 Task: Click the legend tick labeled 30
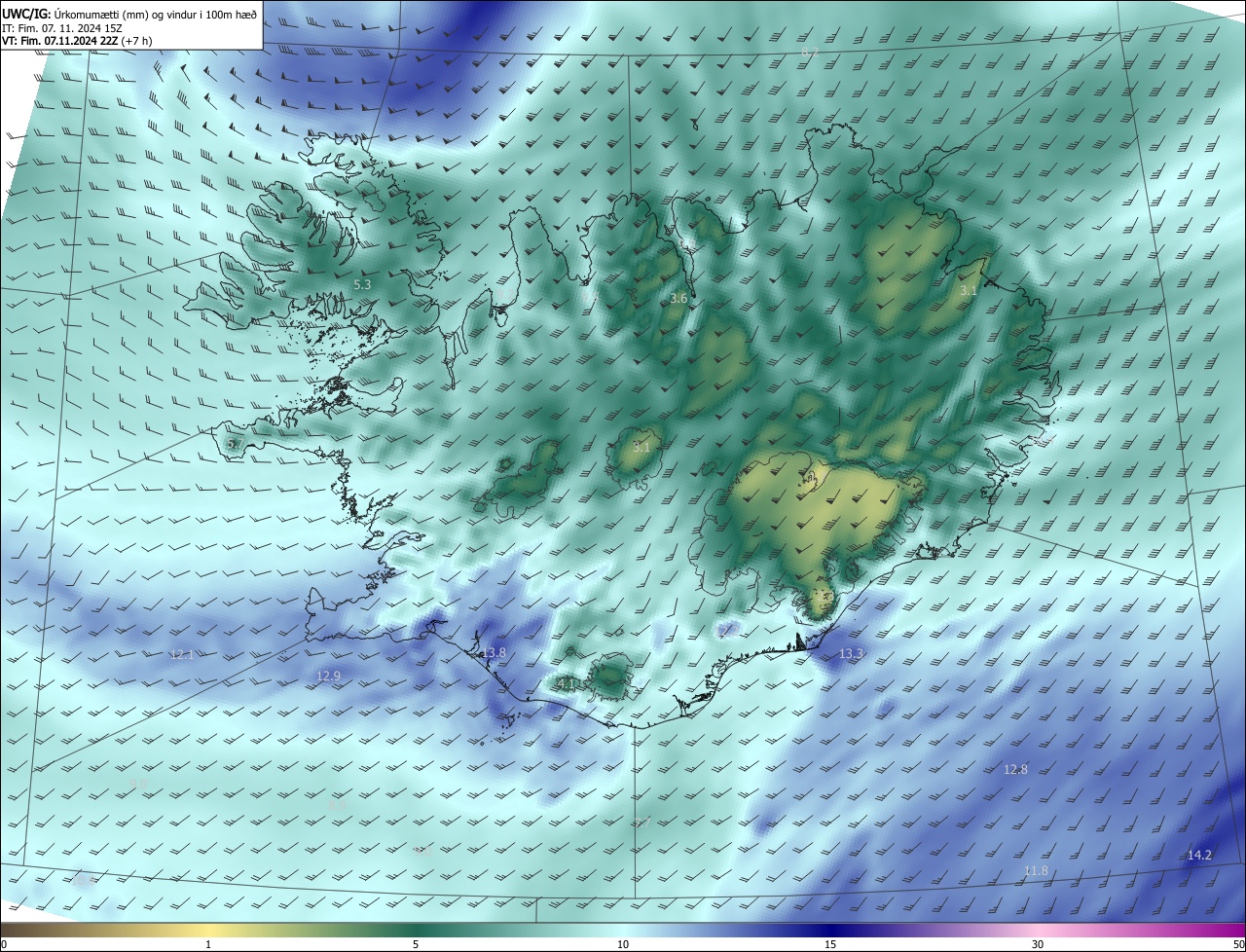pos(1038,944)
